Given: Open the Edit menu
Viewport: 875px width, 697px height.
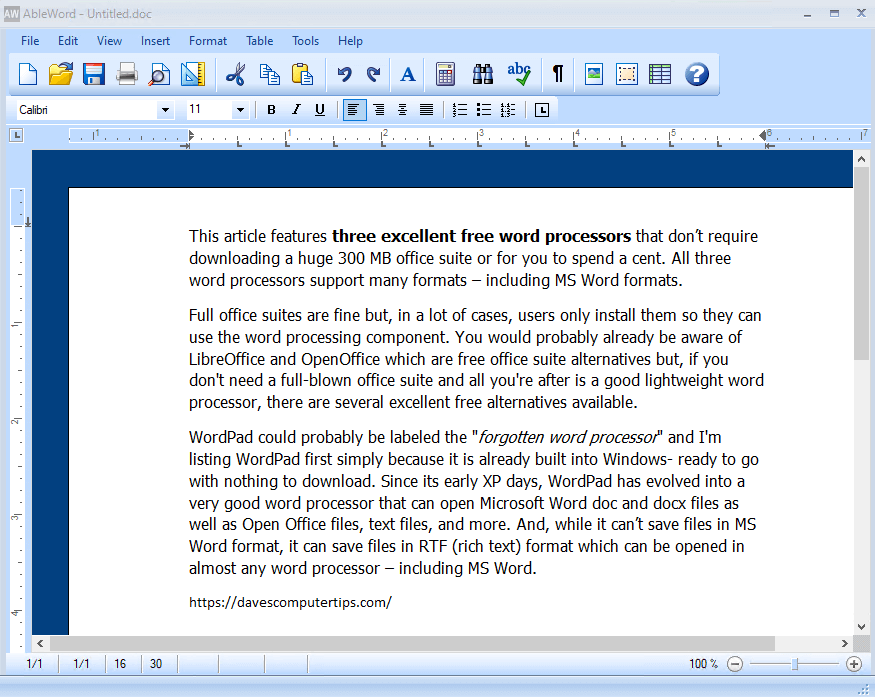Looking at the screenshot, I should point(68,41).
